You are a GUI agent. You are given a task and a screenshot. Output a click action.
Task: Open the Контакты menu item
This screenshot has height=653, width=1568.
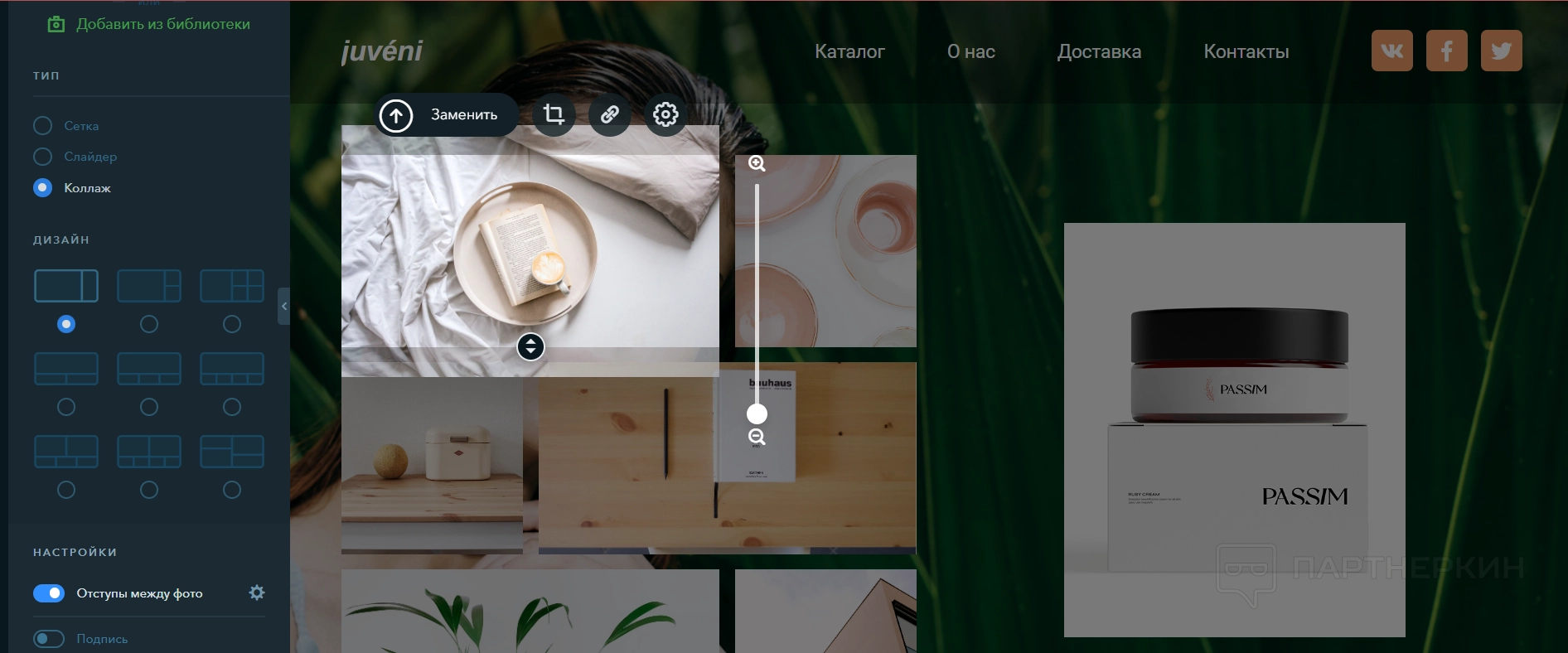[x=1246, y=51]
